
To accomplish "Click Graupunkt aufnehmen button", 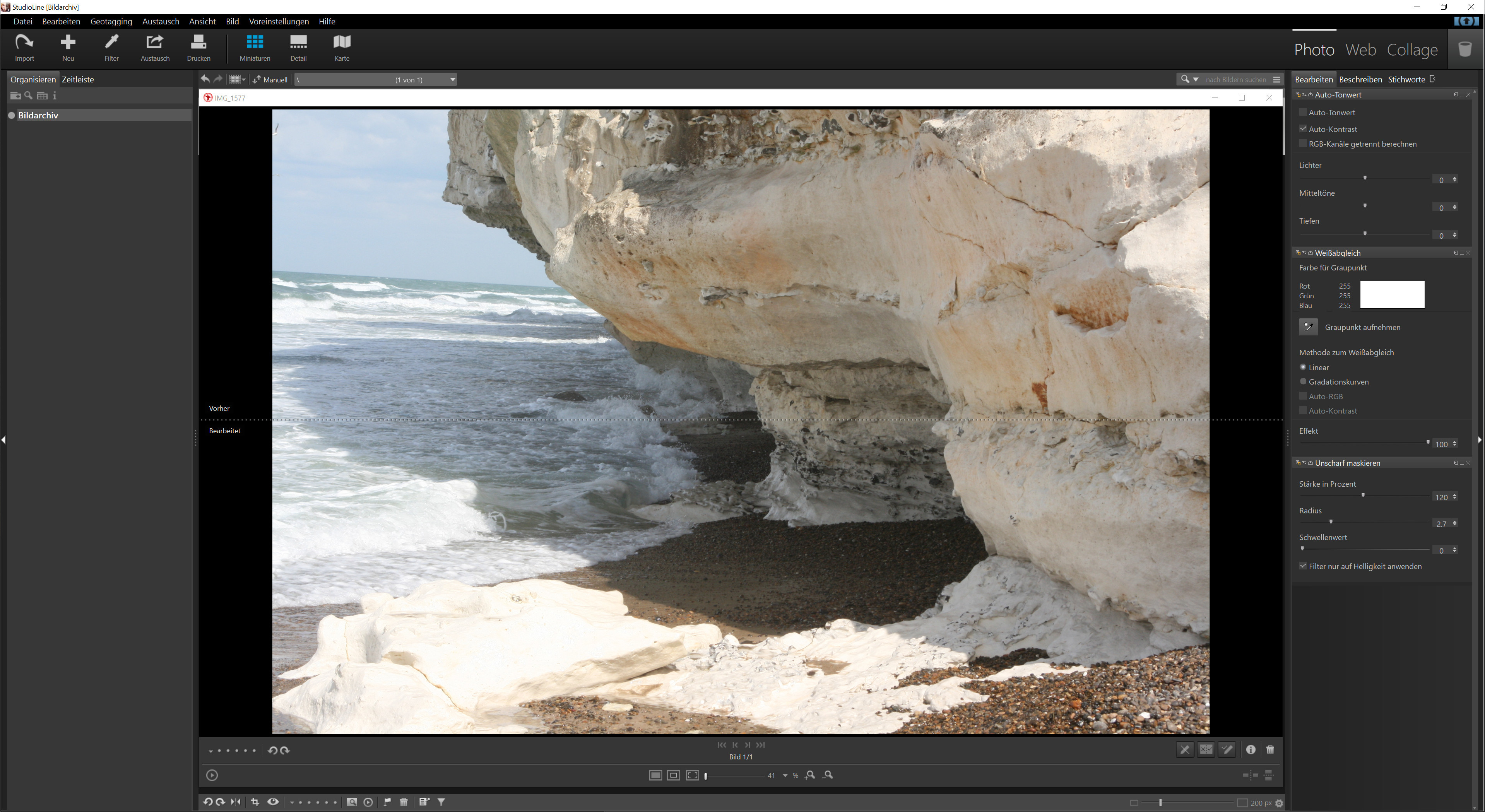I will click(1308, 327).
